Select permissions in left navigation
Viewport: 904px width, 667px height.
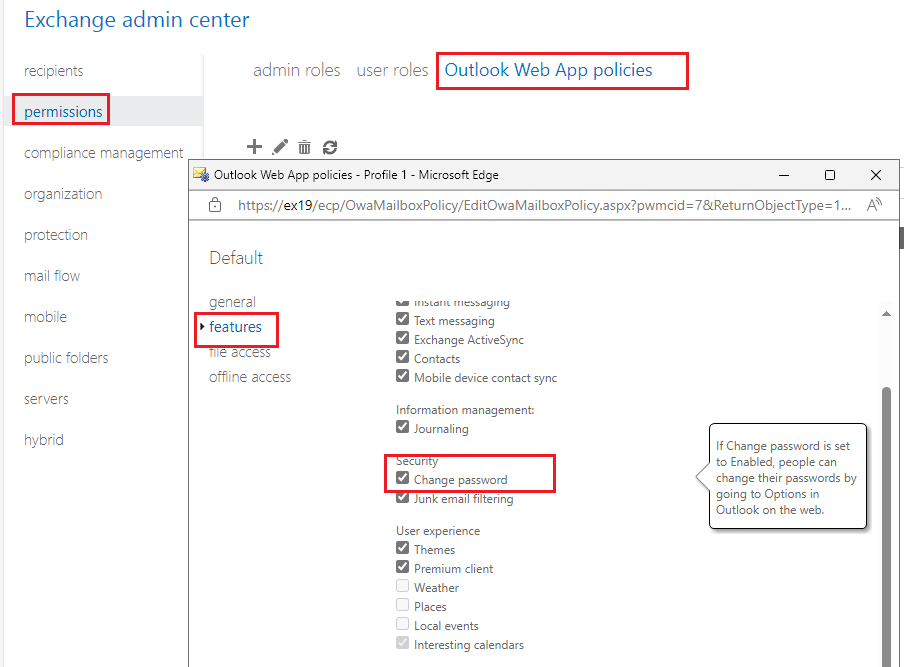63,112
